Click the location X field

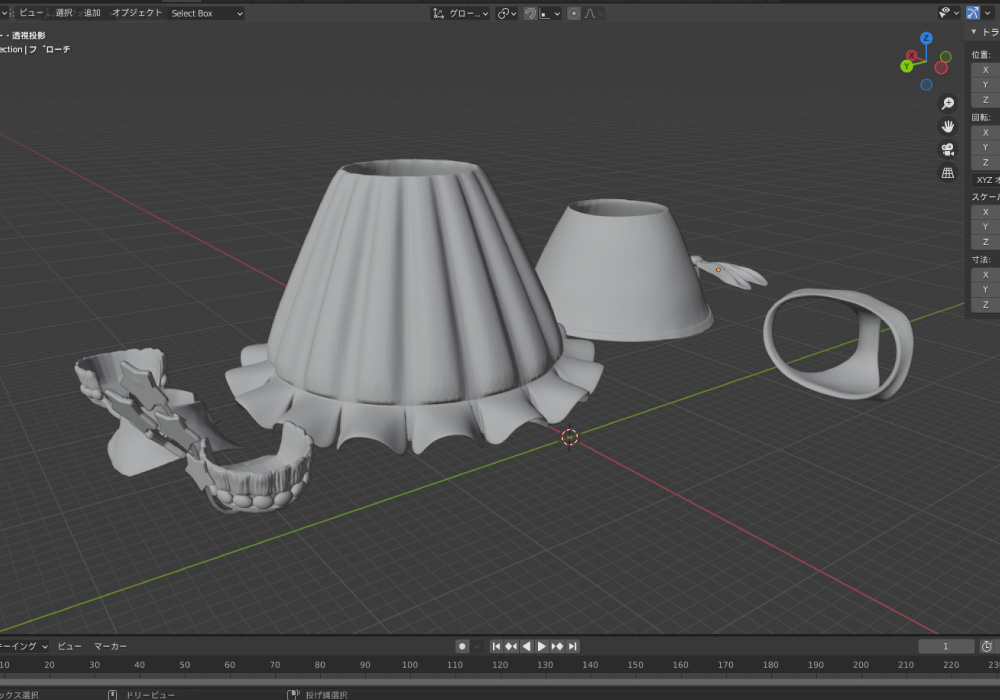pyautogui.click(x=985, y=70)
